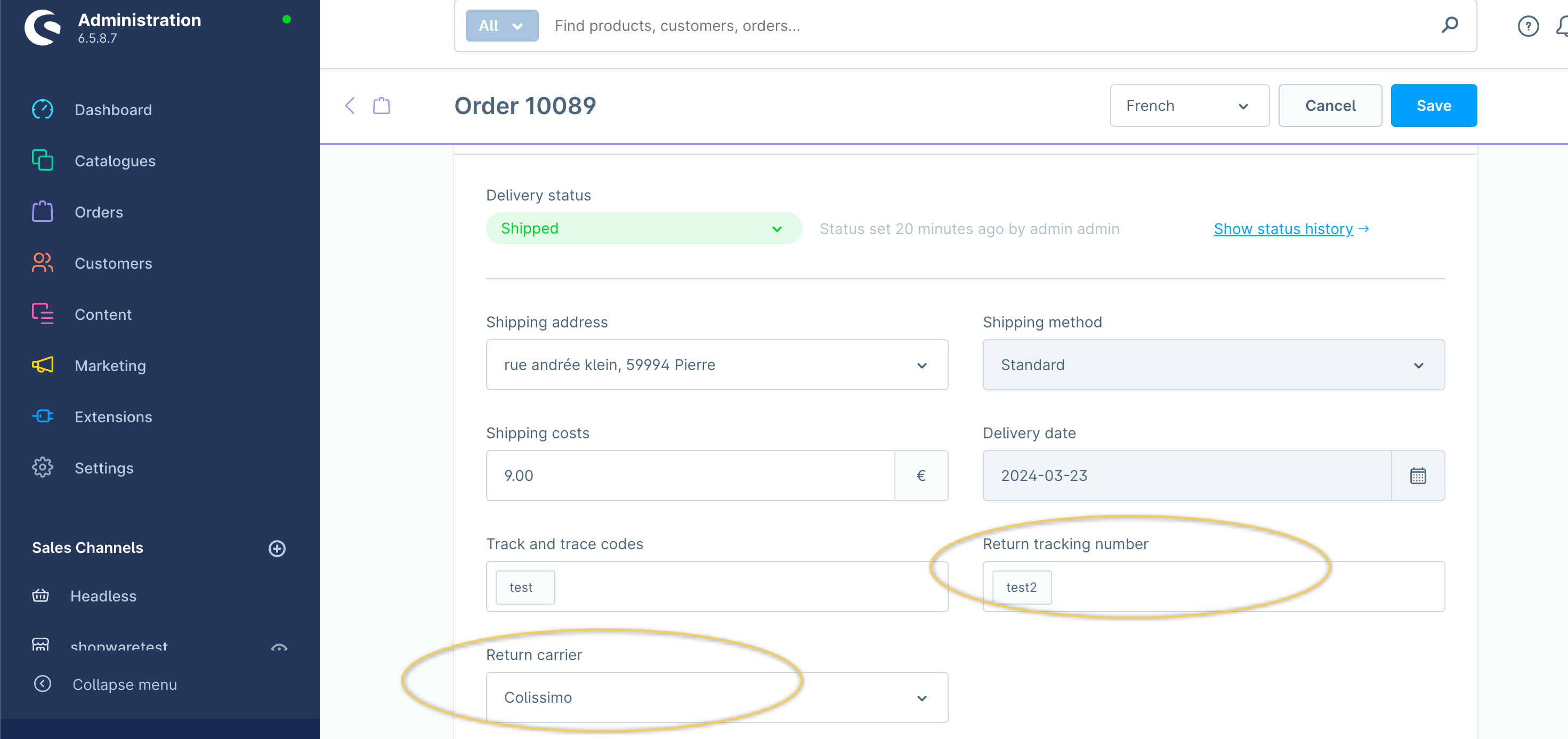Open the help question mark icon
This screenshot has width=1568, height=739.
click(x=1527, y=26)
